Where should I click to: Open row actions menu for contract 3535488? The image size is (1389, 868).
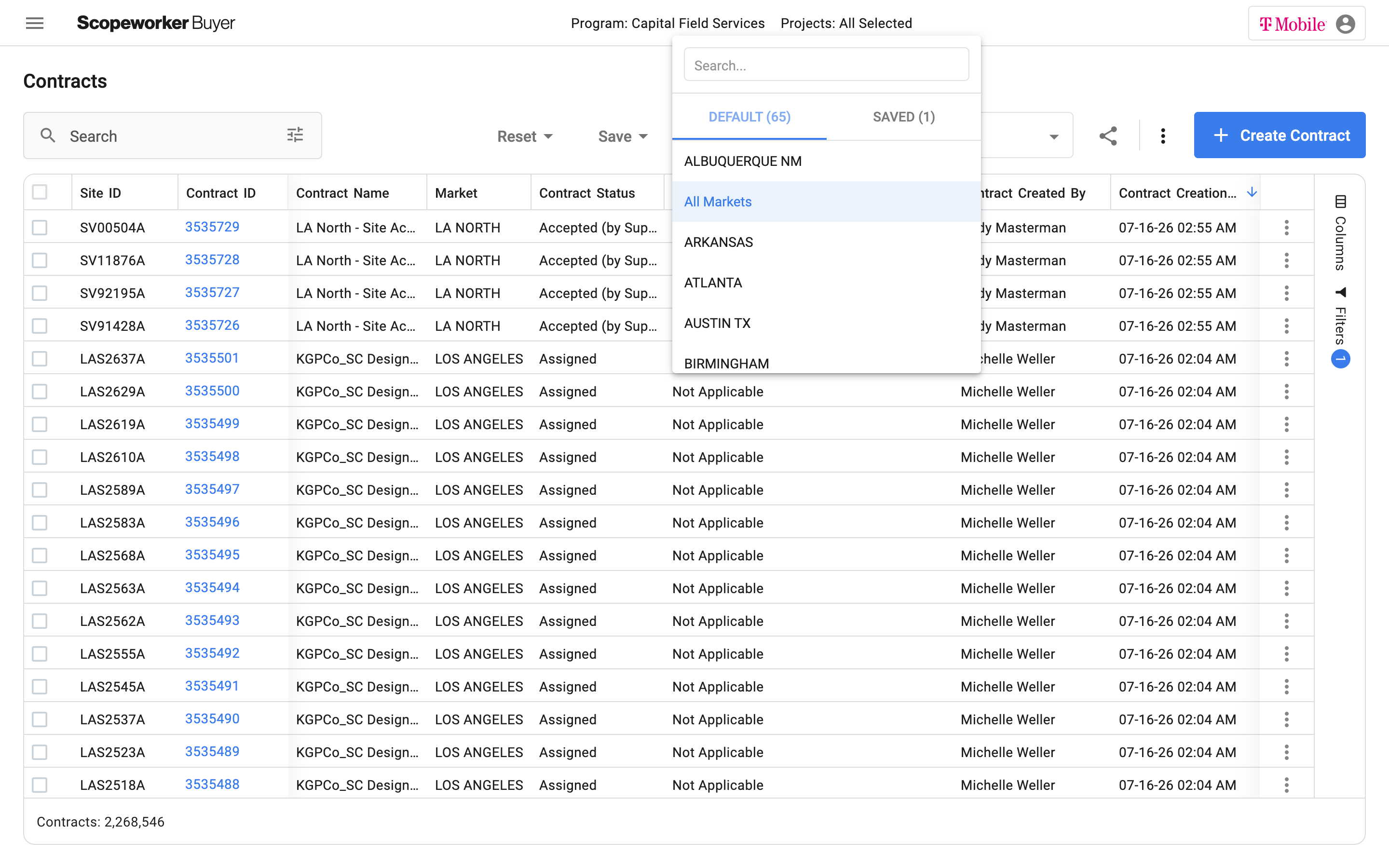[1286, 785]
